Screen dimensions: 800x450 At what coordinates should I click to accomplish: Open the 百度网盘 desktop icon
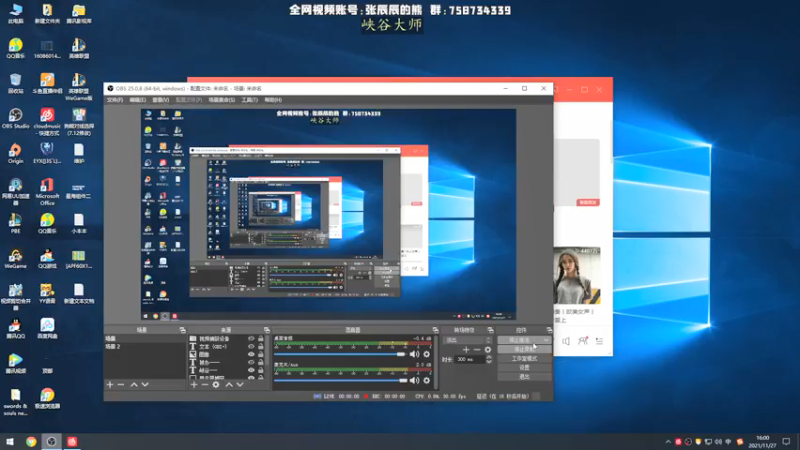tap(47, 329)
